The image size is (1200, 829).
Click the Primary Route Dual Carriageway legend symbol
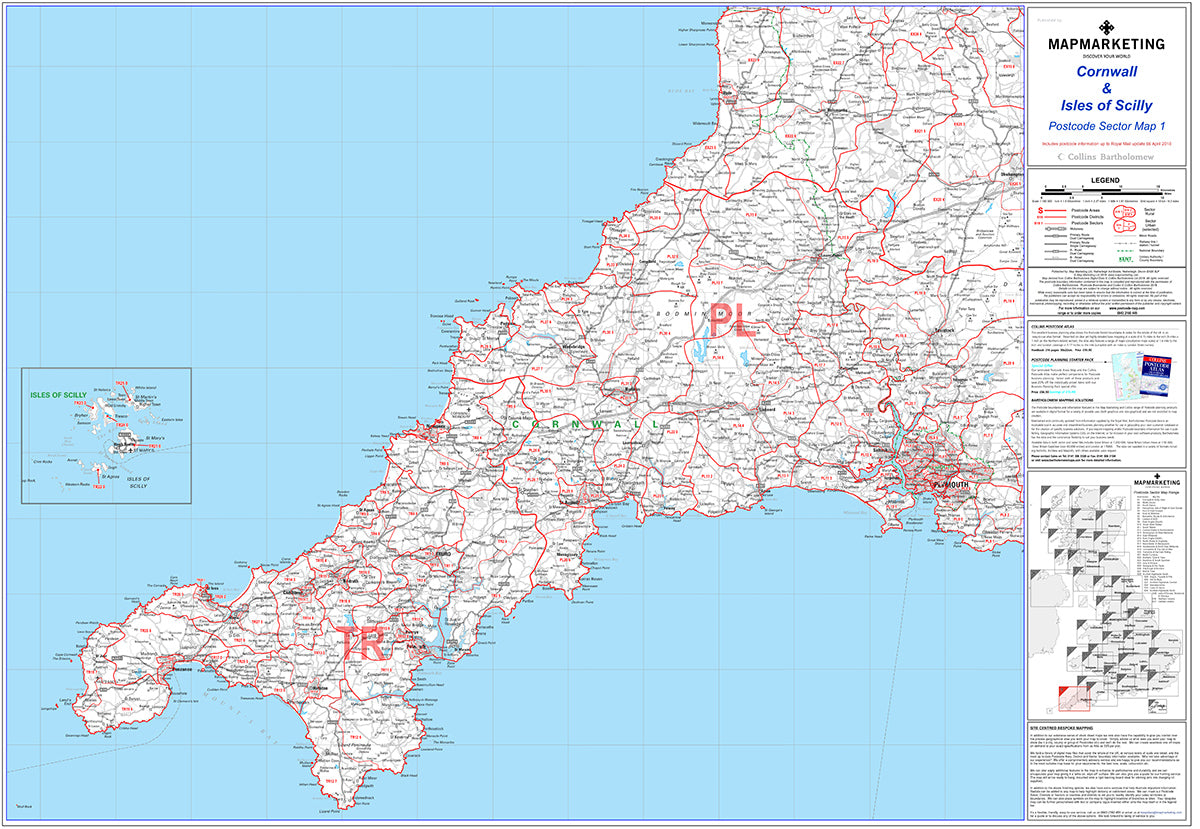(1055, 236)
